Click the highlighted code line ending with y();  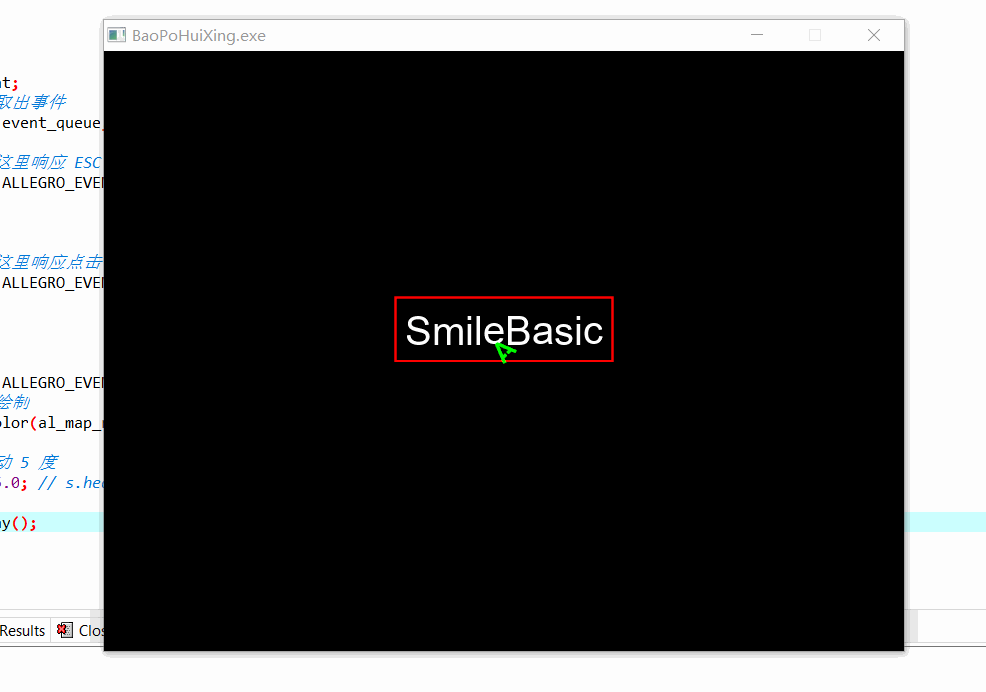(x=18, y=523)
